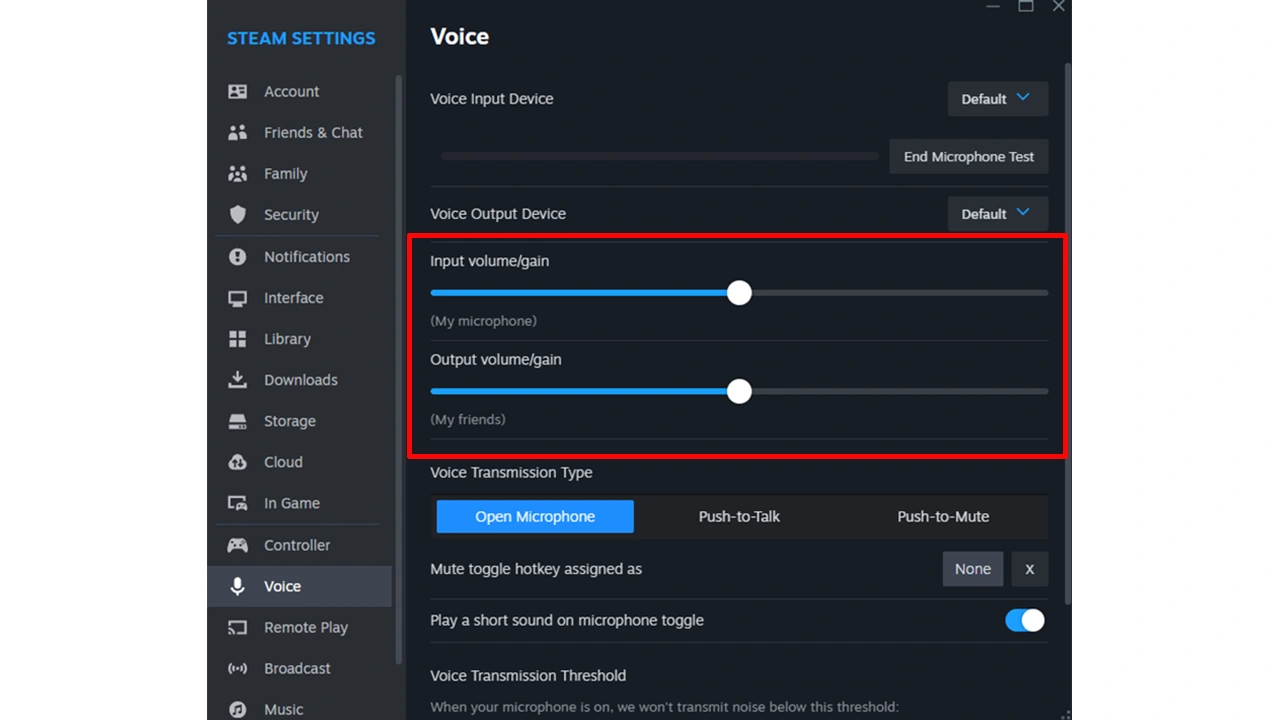Click the Downloads arrow icon

point(237,380)
